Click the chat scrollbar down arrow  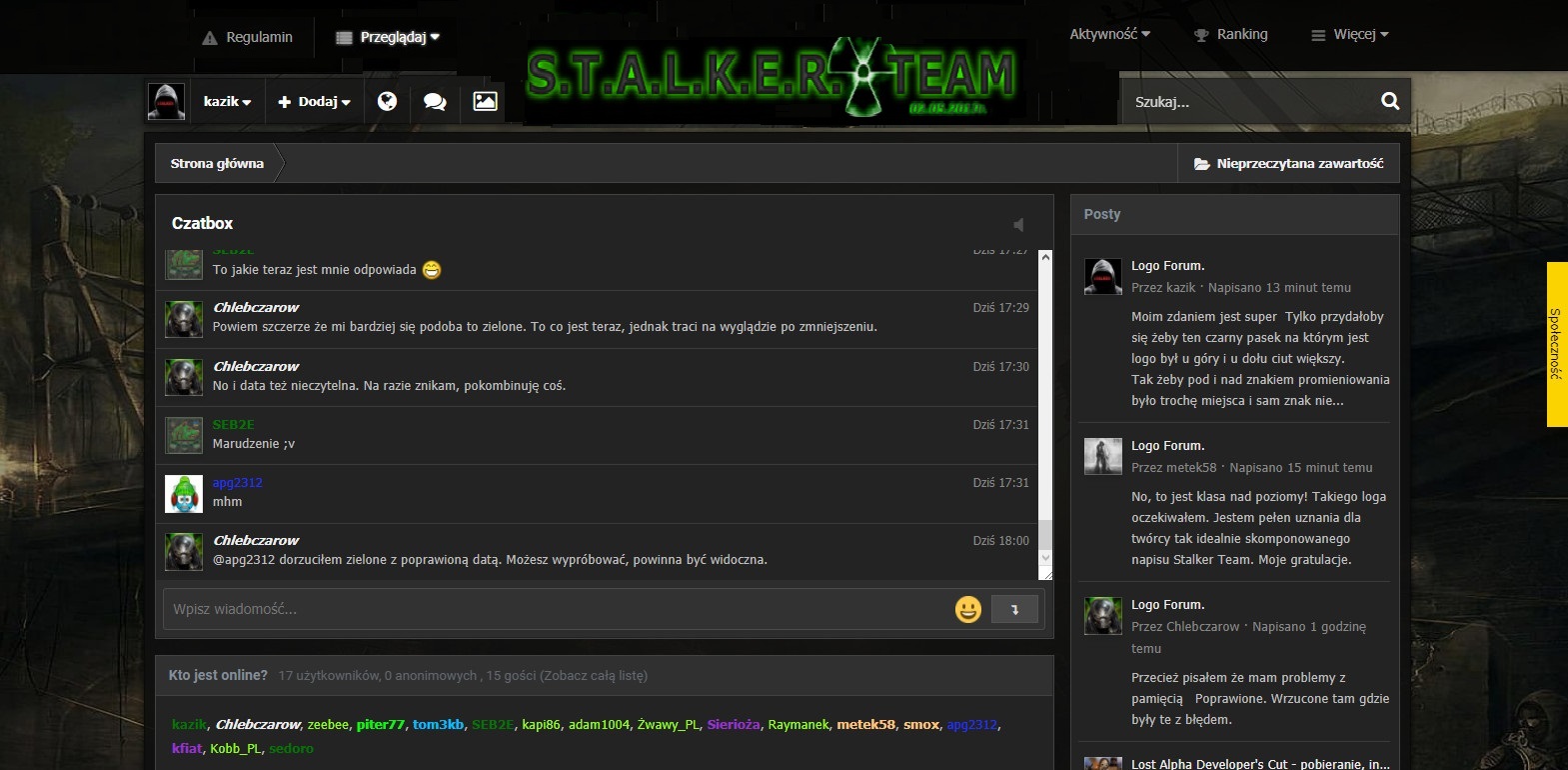coord(1045,557)
